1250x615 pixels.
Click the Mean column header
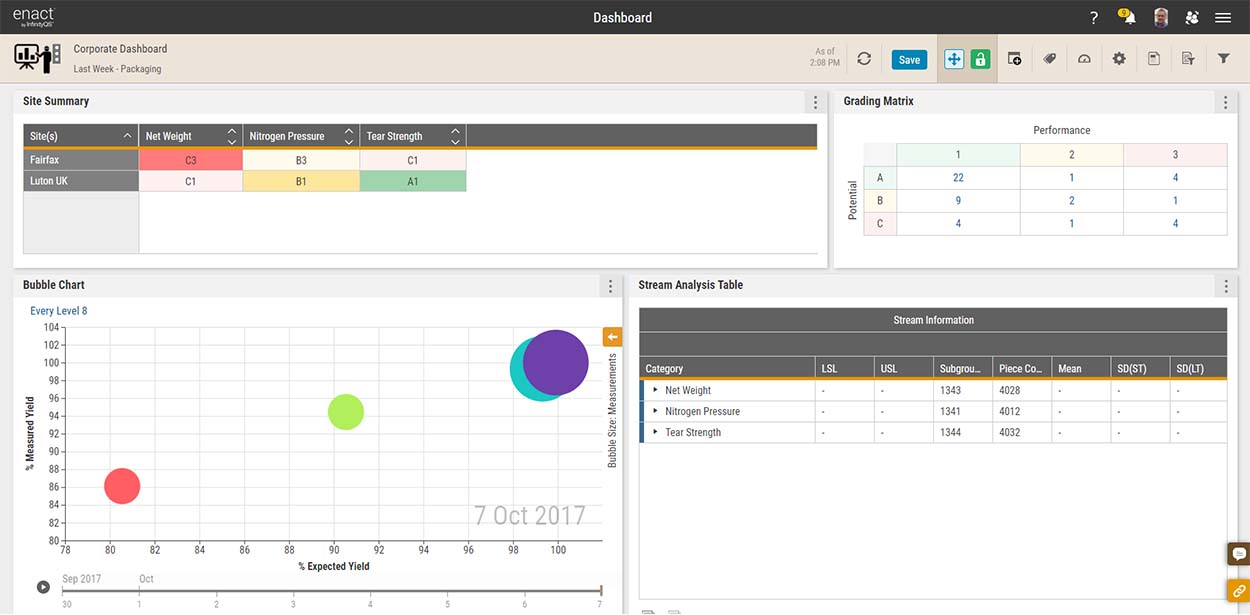pos(1081,368)
